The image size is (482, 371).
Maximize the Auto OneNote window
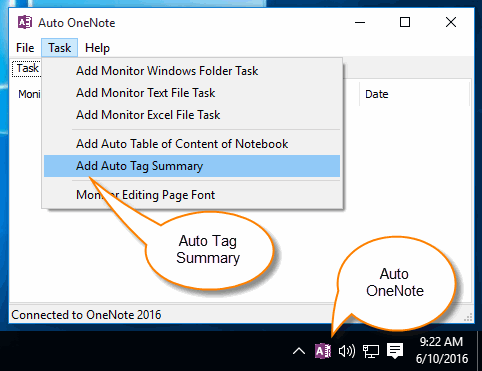click(x=405, y=23)
